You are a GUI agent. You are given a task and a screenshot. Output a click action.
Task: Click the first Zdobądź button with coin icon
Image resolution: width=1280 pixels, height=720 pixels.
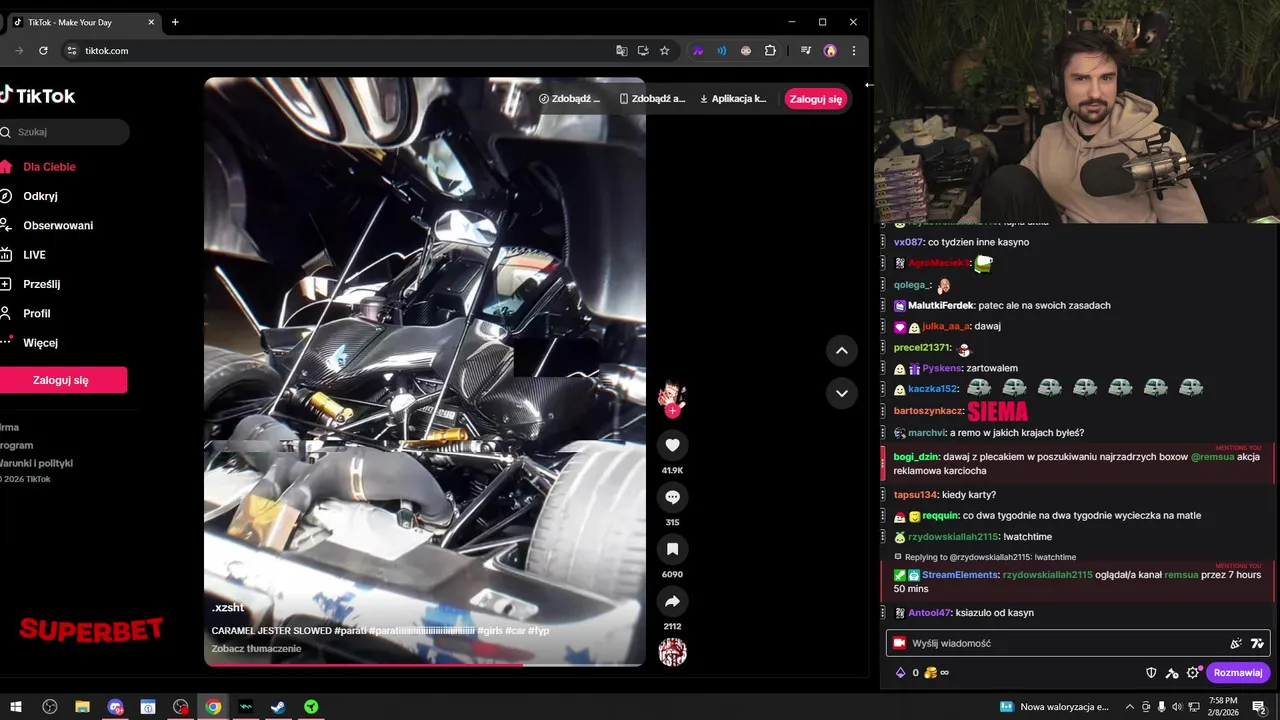(x=570, y=99)
